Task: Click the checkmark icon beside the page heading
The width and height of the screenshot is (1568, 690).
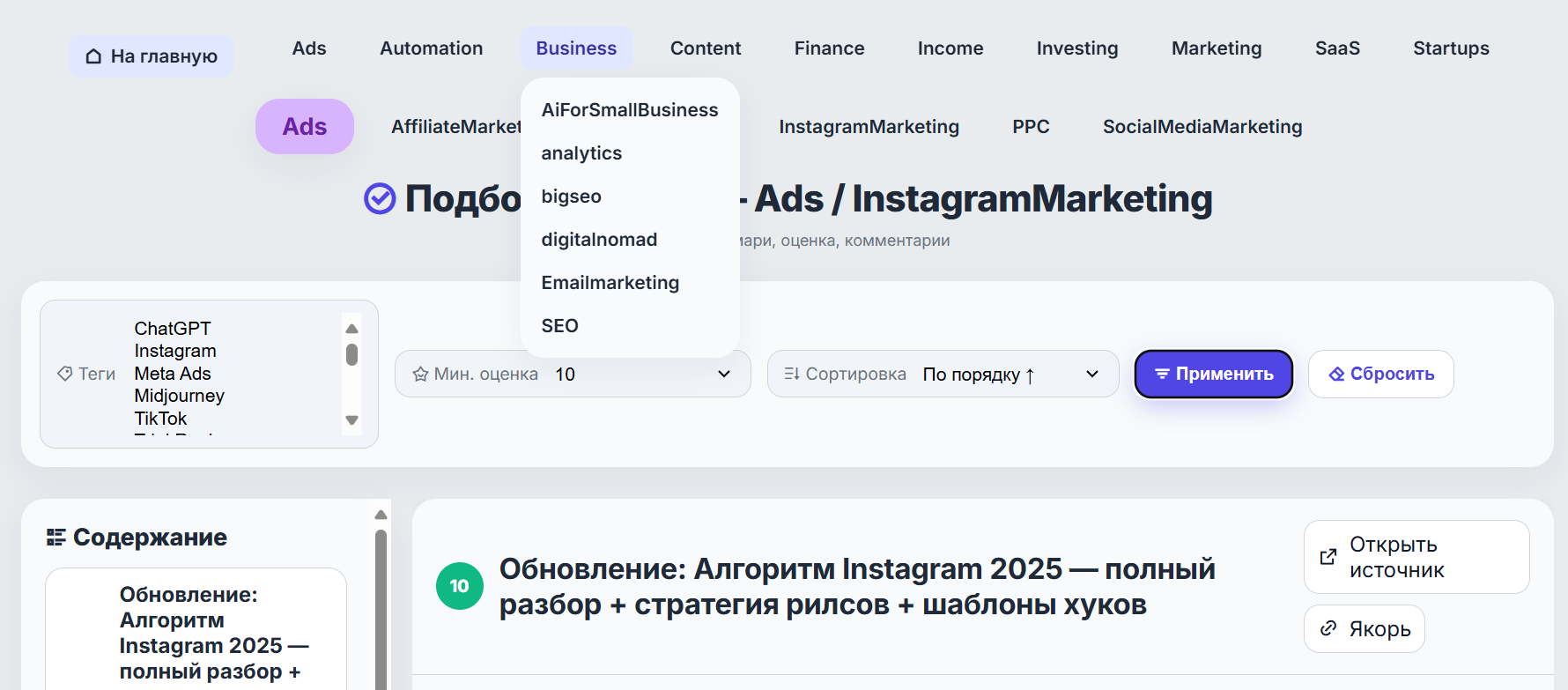Action: (x=380, y=199)
